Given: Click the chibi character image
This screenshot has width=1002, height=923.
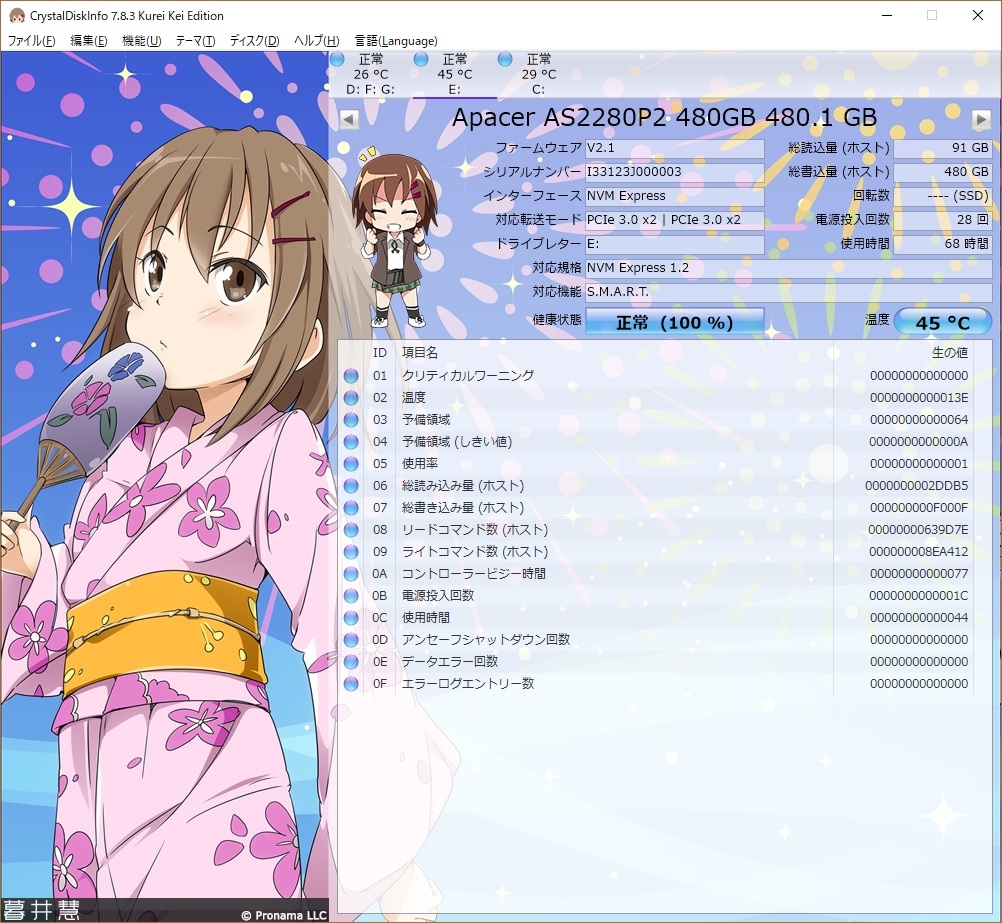Looking at the screenshot, I should [395, 237].
